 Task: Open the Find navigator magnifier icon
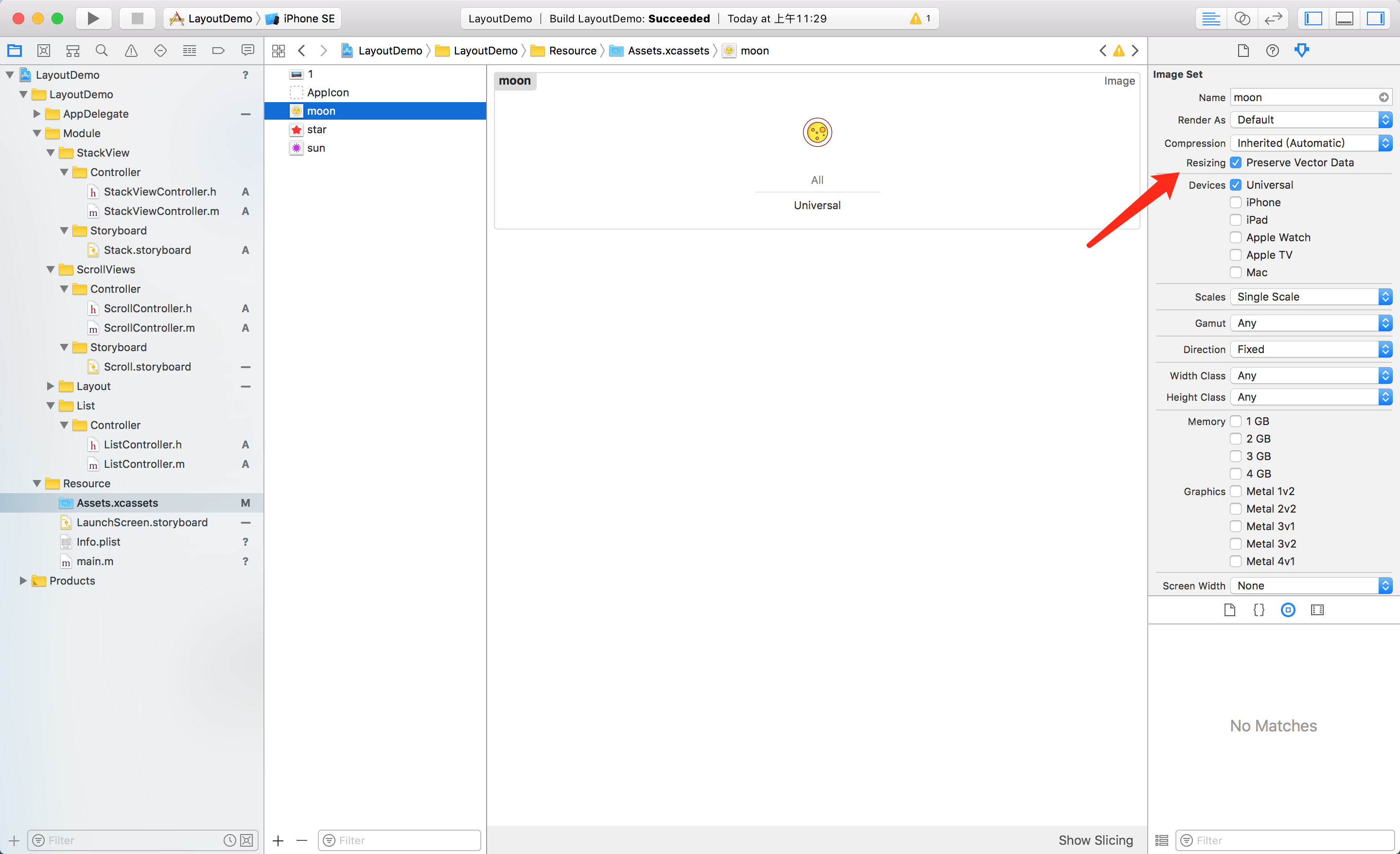tap(102, 51)
